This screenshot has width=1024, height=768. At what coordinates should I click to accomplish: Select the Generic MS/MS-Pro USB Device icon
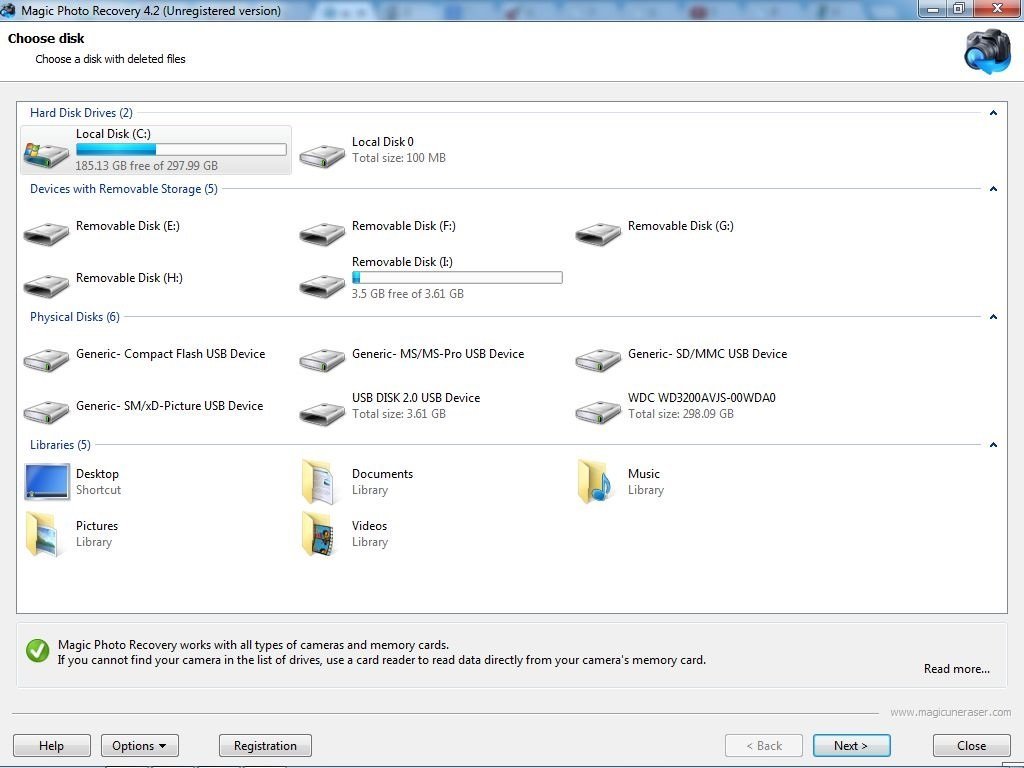322,360
